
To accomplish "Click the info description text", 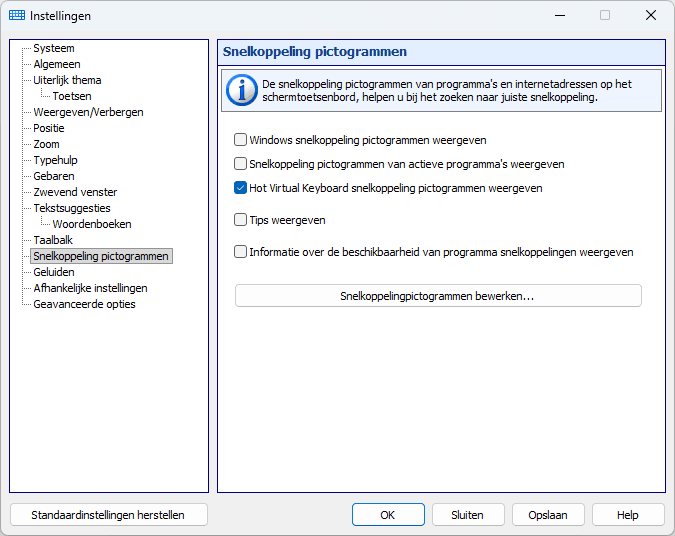I will click(x=447, y=90).
